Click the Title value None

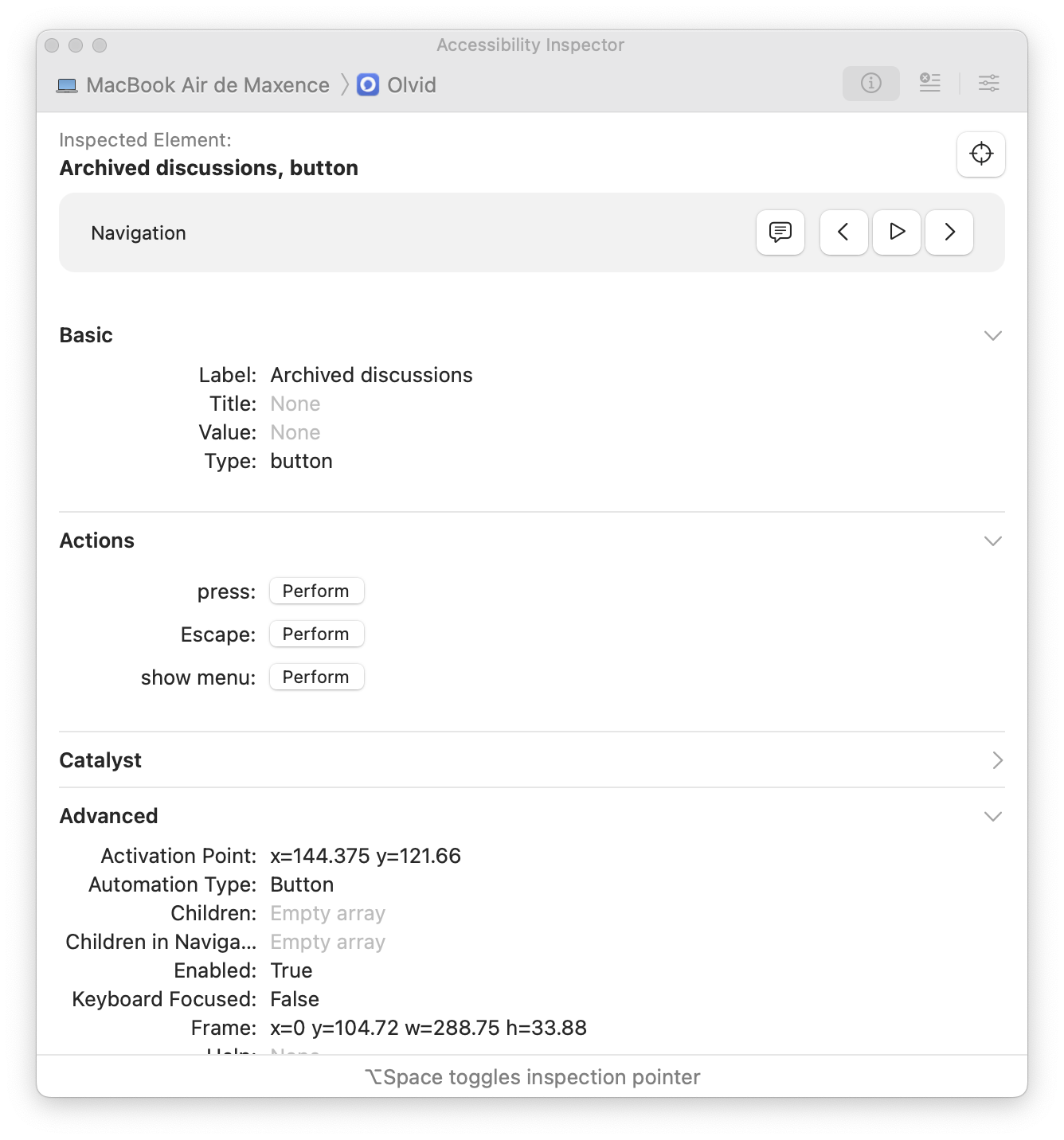click(x=295, y=404)
